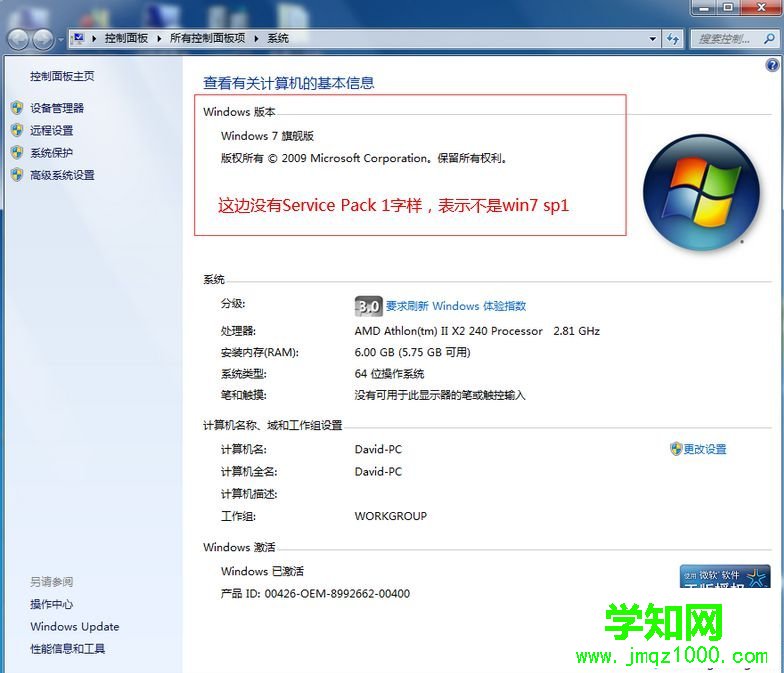This screenshot has width=784, height=673.
Task: Expand chevron after 控制面板 breadcrumb
Action: (159, 38)
